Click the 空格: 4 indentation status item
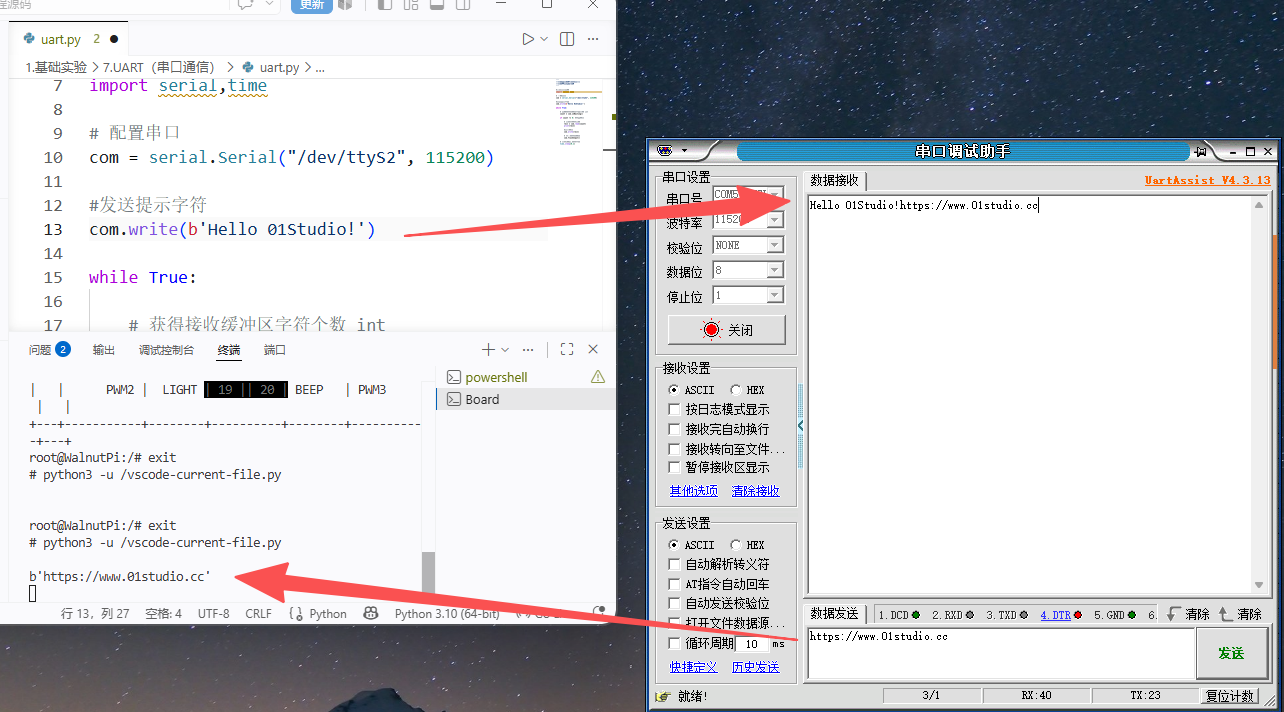Viewport: 1284px width, 712px height. (x=164, y=614)
